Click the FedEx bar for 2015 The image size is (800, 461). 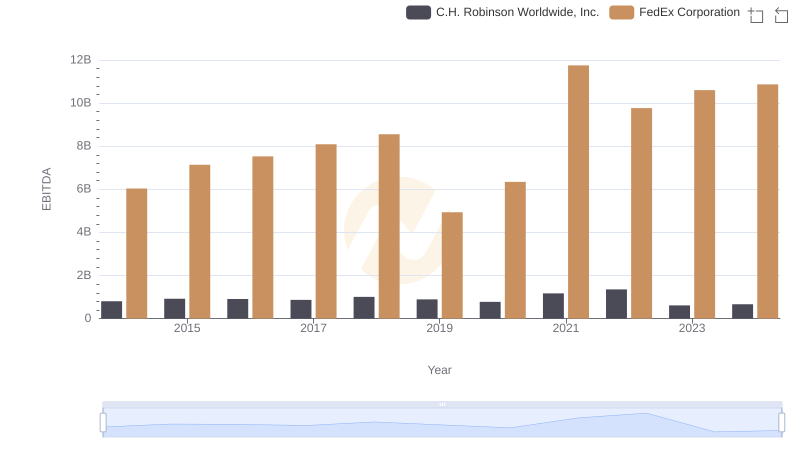pos(199,242)
